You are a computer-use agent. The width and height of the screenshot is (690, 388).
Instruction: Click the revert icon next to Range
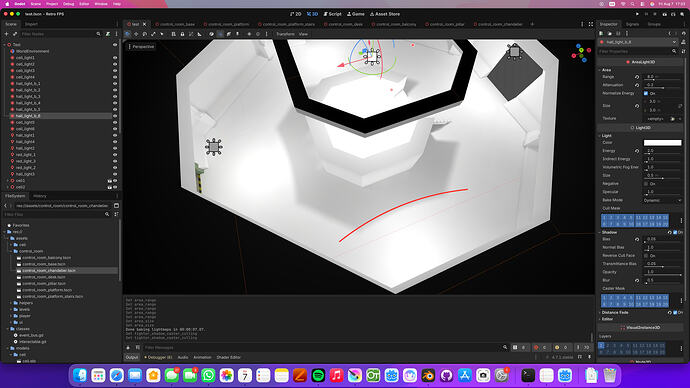pos(637,77)
